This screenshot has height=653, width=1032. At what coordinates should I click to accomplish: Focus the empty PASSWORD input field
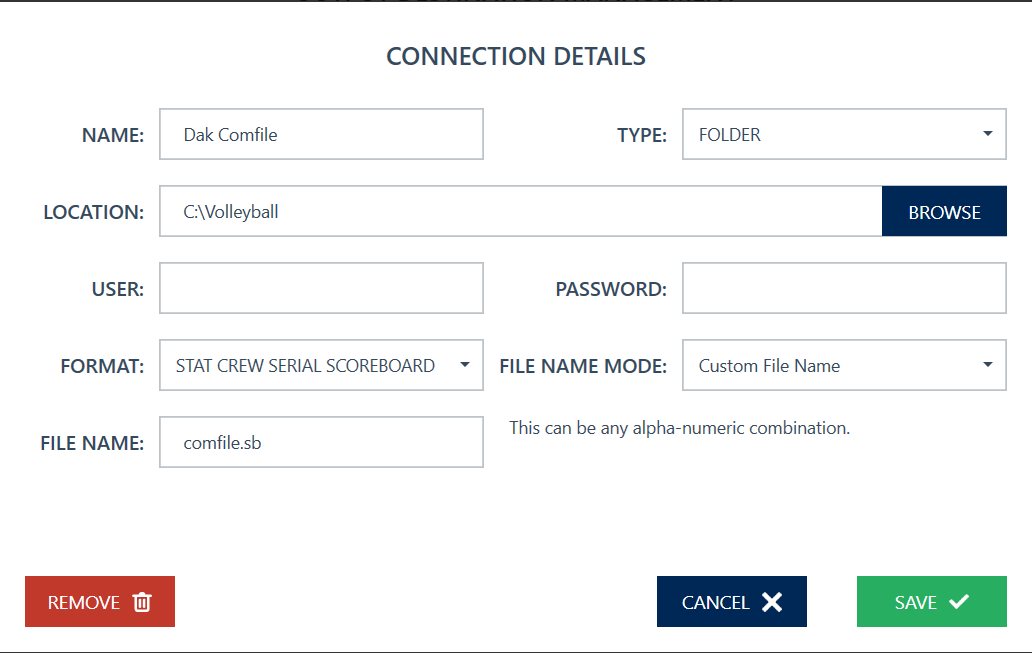pos(844,289)
